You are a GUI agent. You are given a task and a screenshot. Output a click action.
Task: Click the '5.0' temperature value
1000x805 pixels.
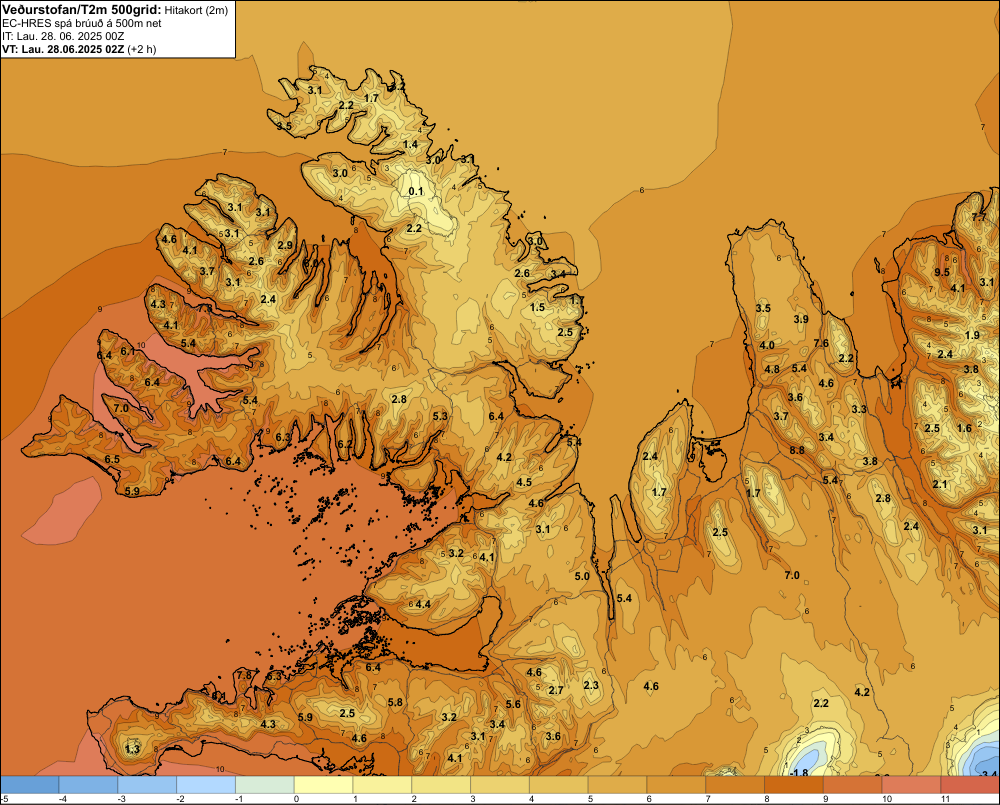(582, 576)
